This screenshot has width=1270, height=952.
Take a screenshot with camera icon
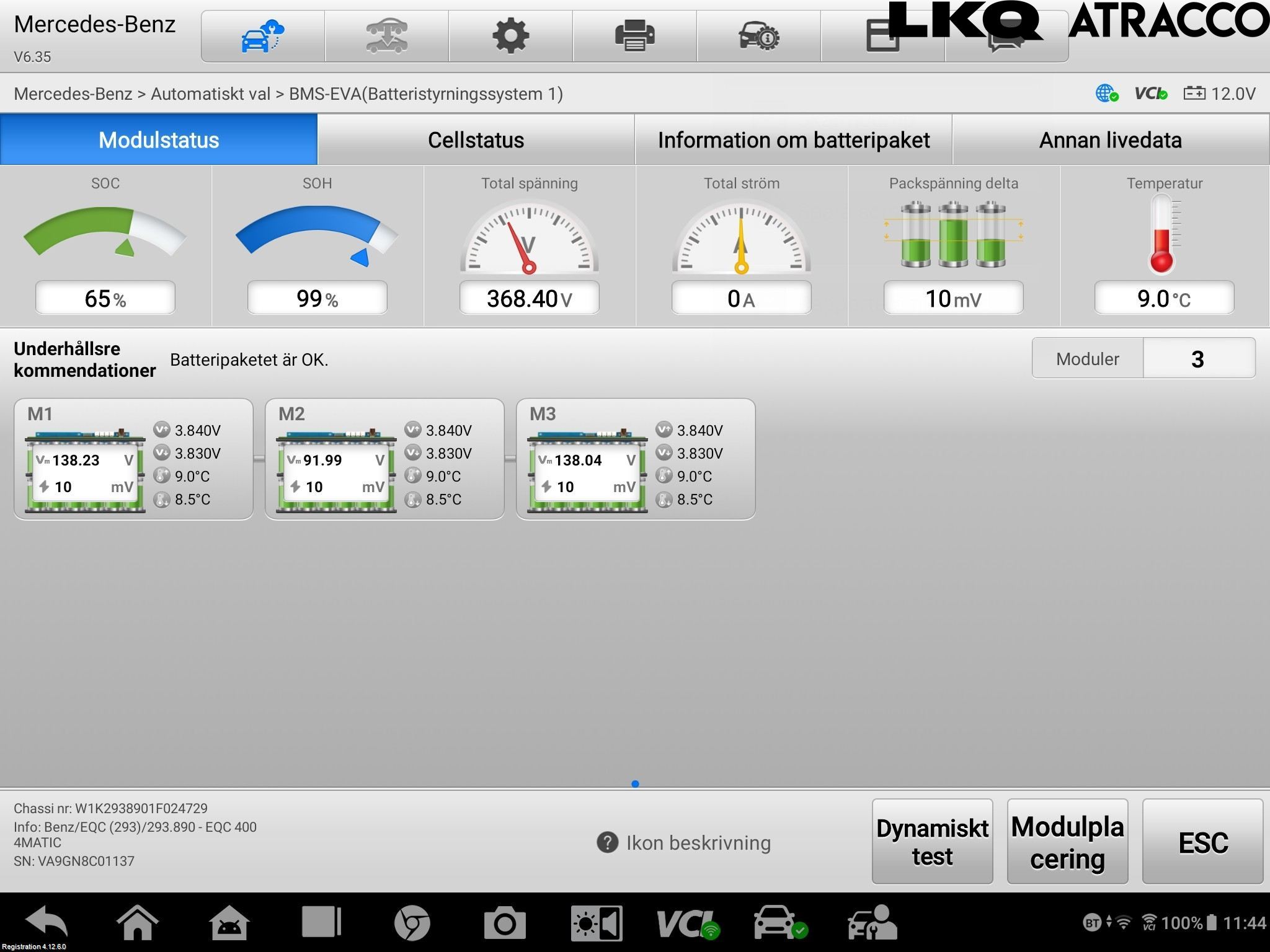[505, 923]
